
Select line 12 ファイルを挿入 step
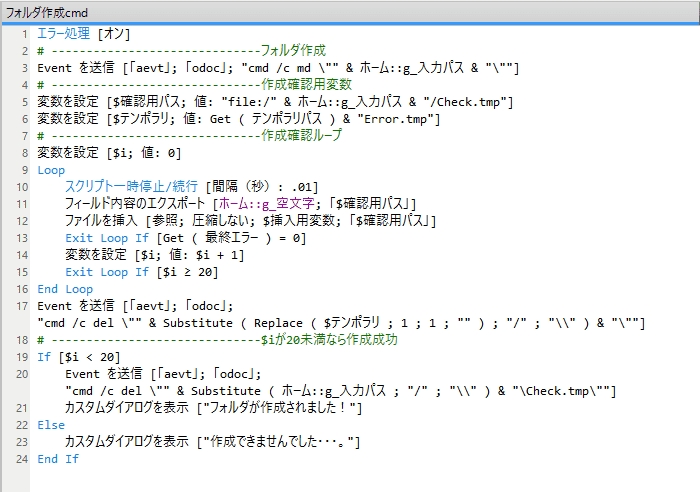click(x=250, y=221)
